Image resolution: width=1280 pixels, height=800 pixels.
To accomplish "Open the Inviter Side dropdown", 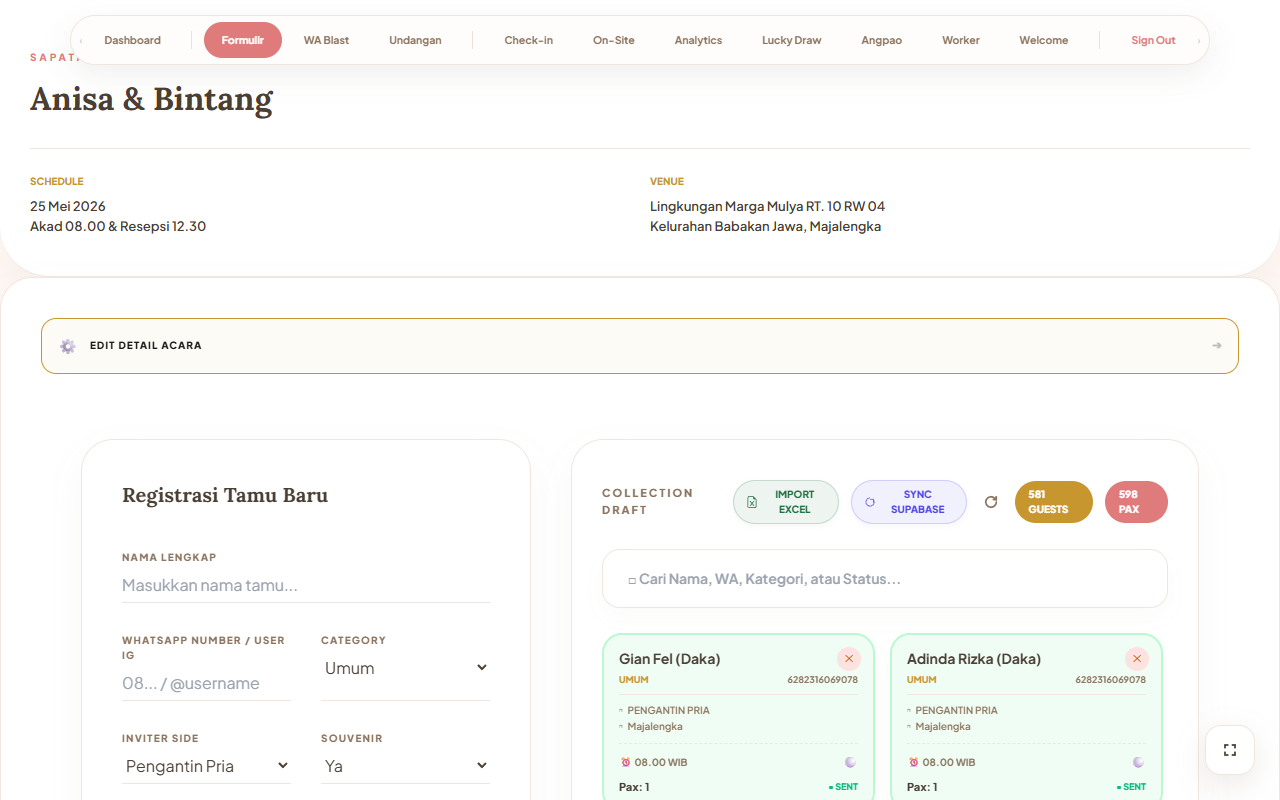I will [x=206, y=766].
